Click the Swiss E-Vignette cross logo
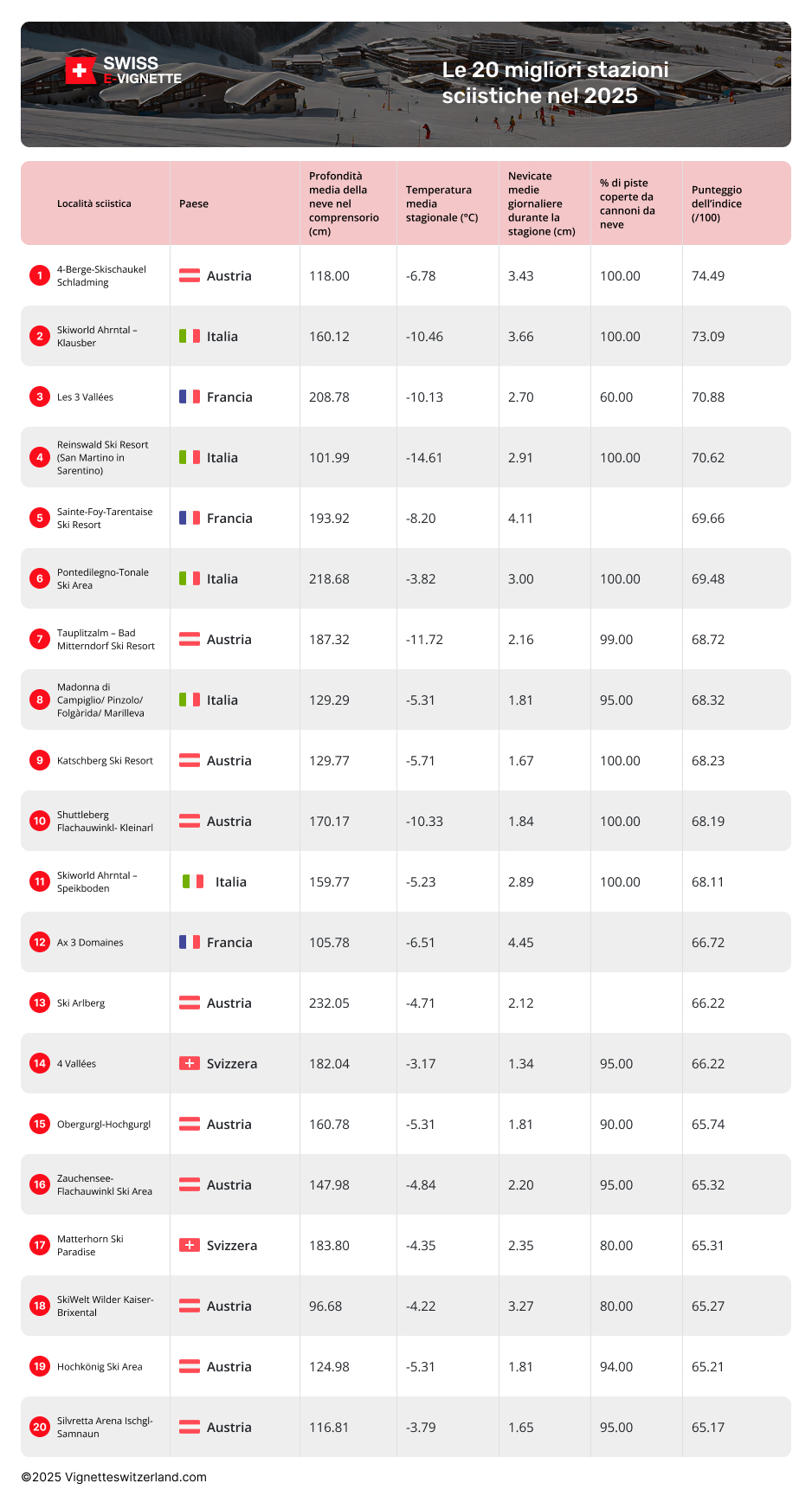Viewport: 812px width, 1509px height. [81, 71]
